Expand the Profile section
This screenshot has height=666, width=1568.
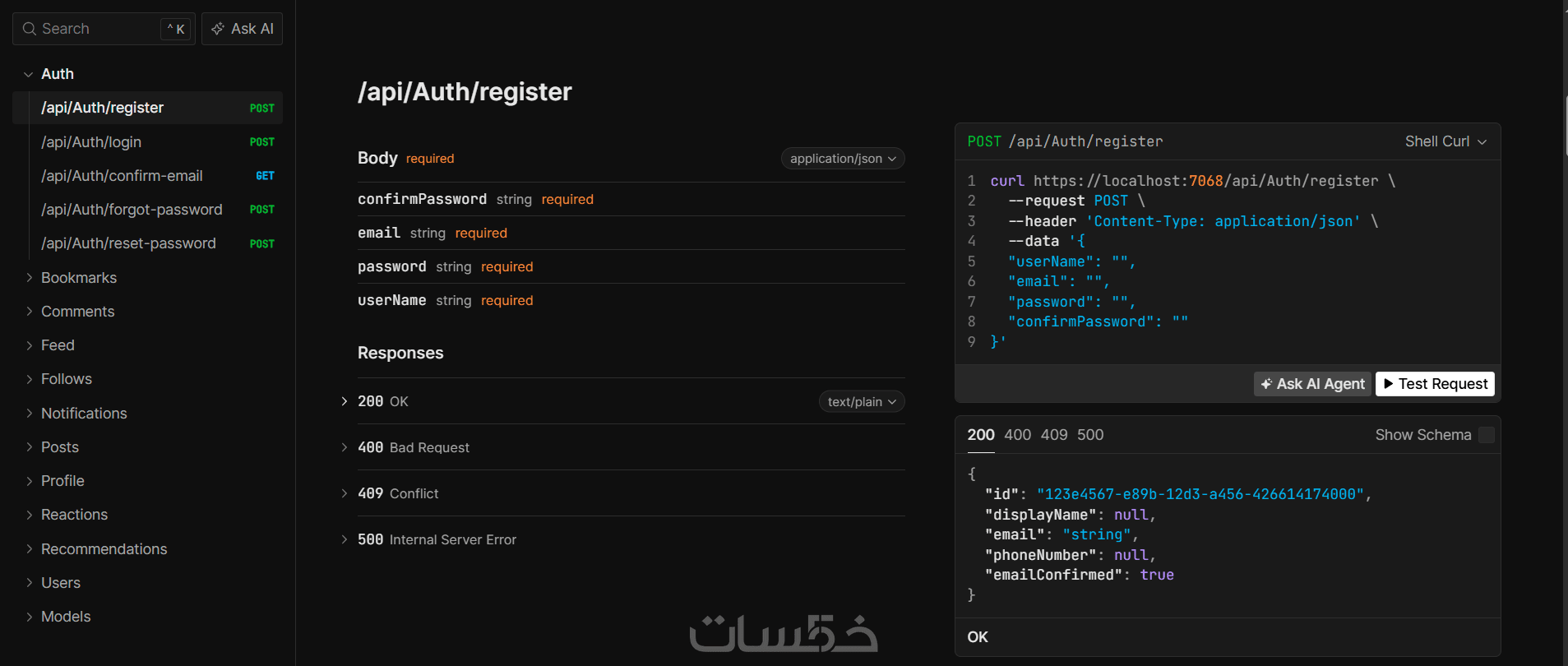click(29, 481)
